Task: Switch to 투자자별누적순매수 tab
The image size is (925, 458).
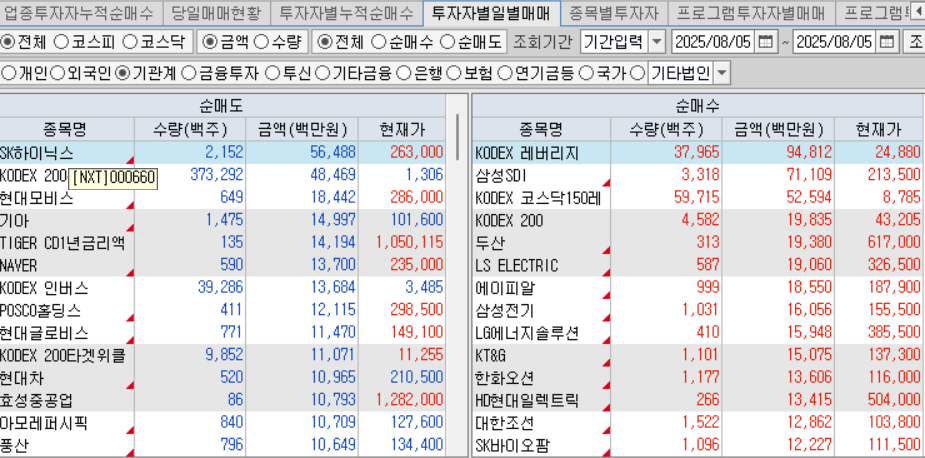Action: pos(347,12)
